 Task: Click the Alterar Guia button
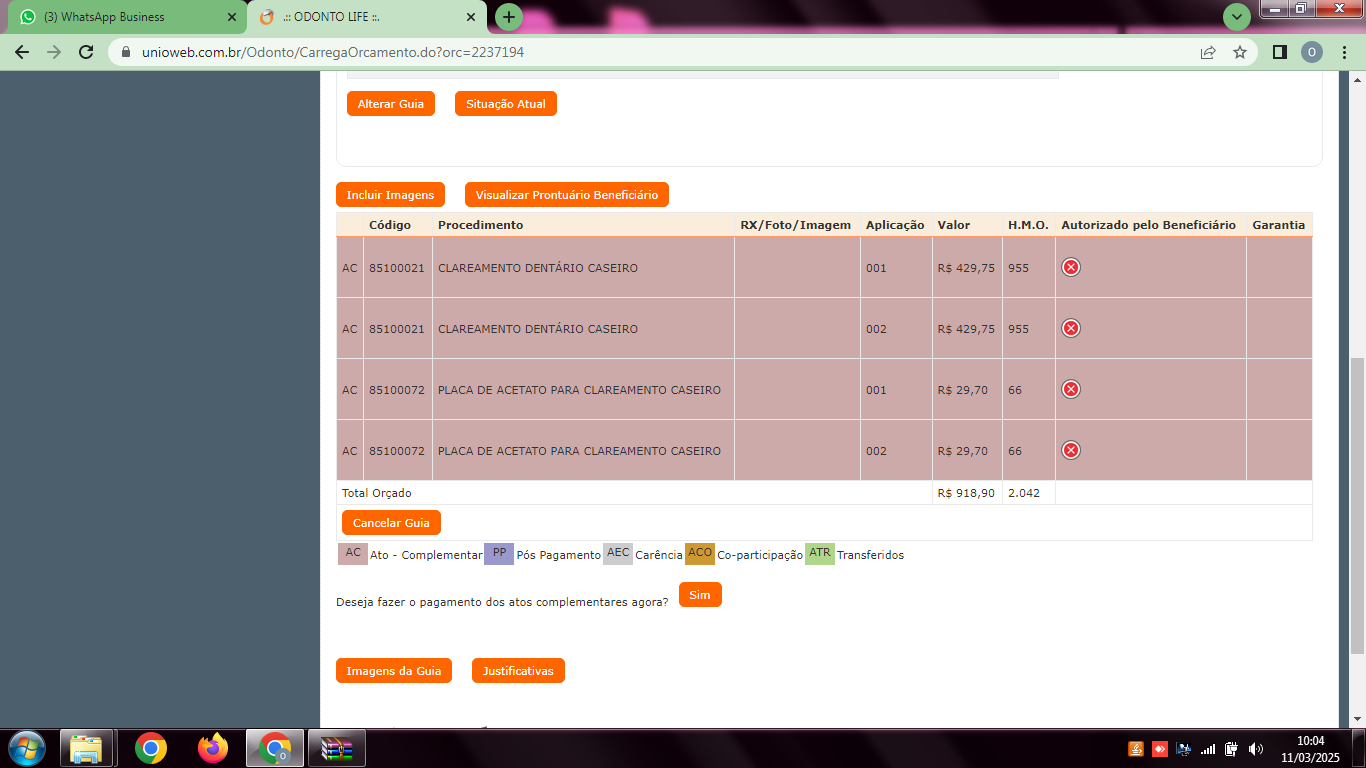tap(390, 104)
